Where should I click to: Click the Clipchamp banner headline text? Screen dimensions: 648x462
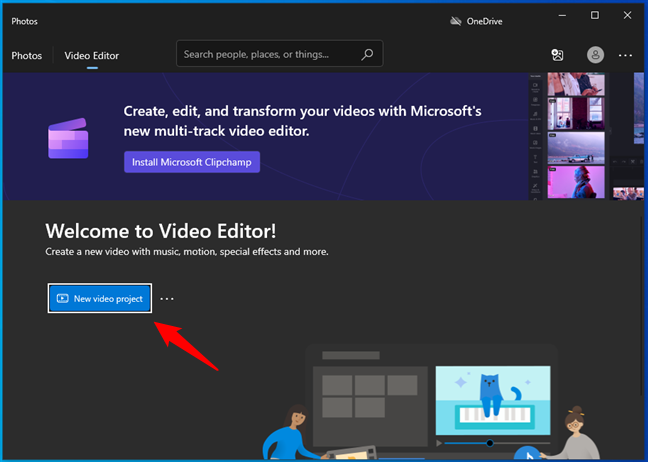tap(303, 121)
